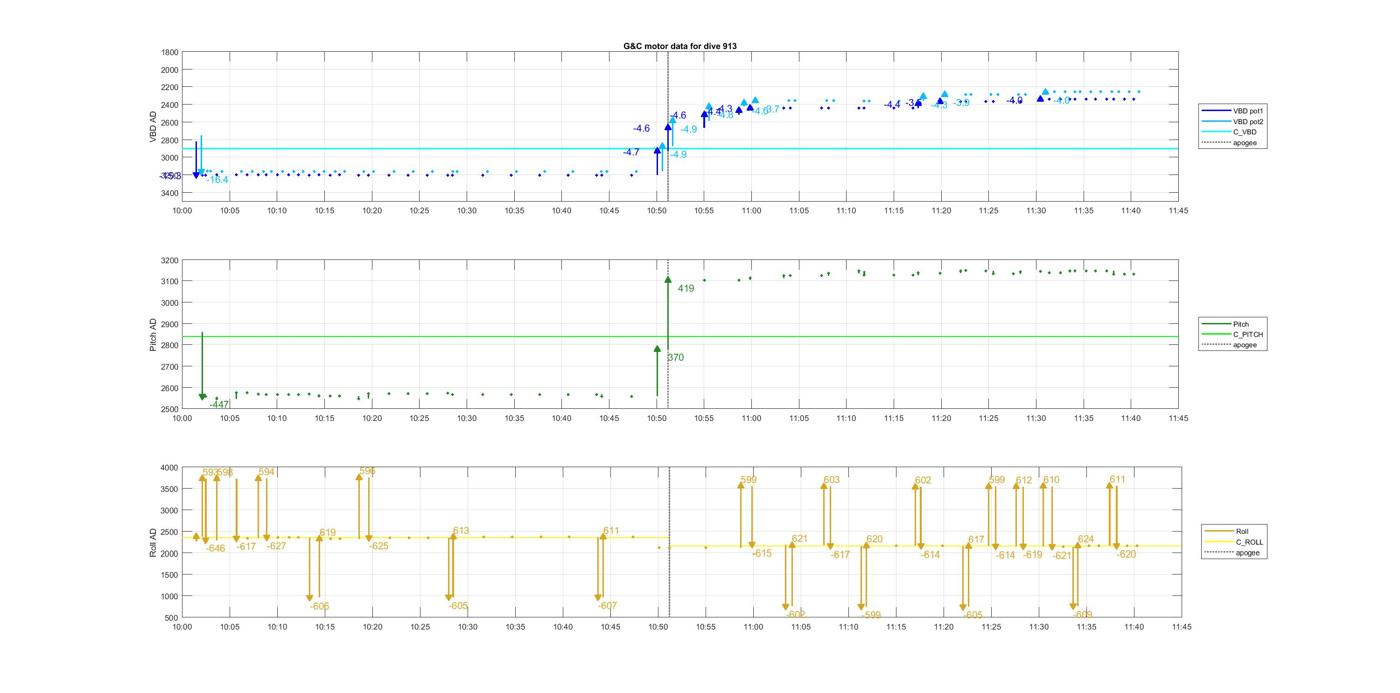Screen dimensions: 1400x693
Task: Click the 619 roll label
Action: [328, 533]
